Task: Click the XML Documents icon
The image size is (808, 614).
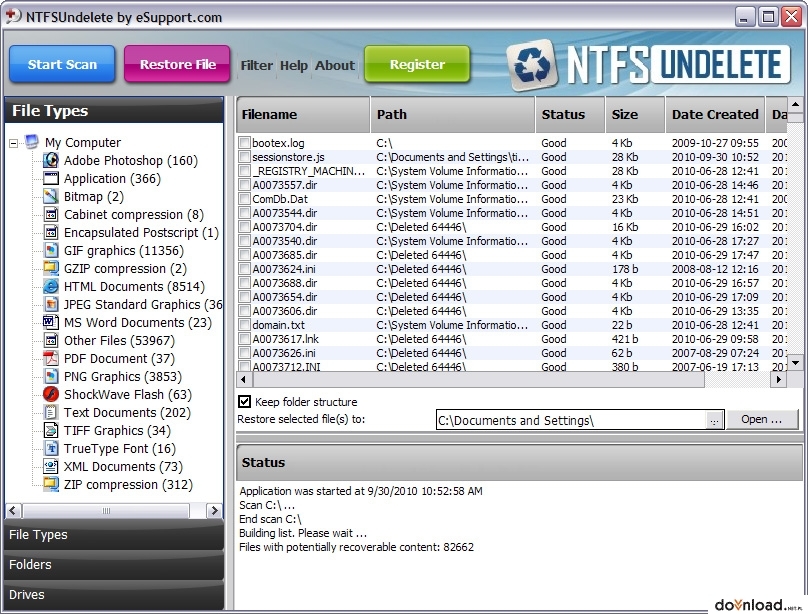Action: point(50,467)
